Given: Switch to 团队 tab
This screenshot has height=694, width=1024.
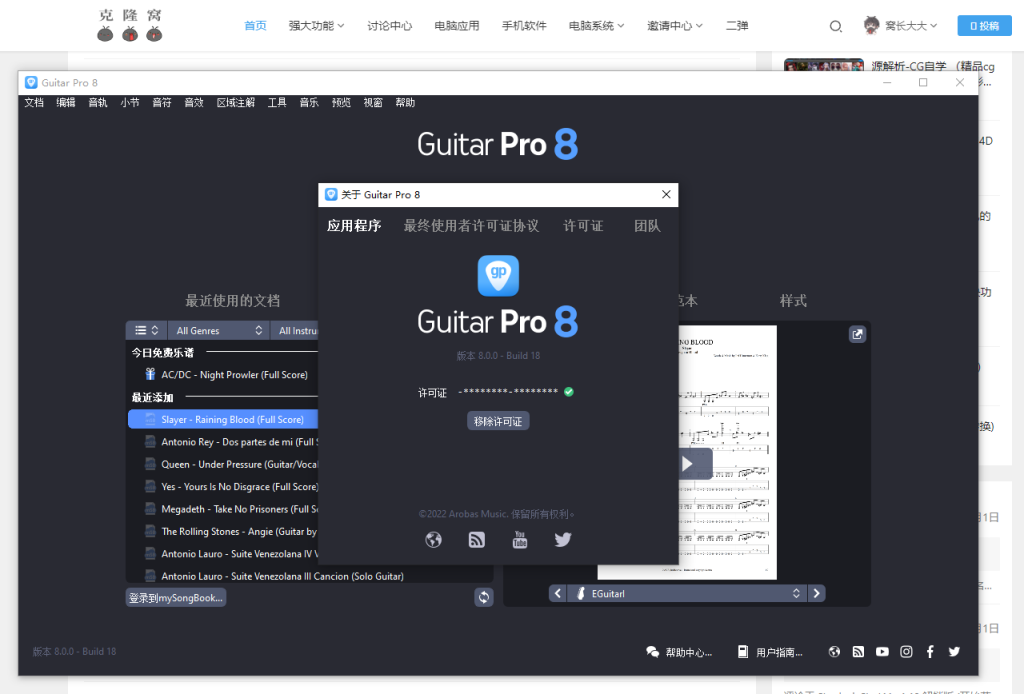Looking at the screenshot, I should coord(647,226).
